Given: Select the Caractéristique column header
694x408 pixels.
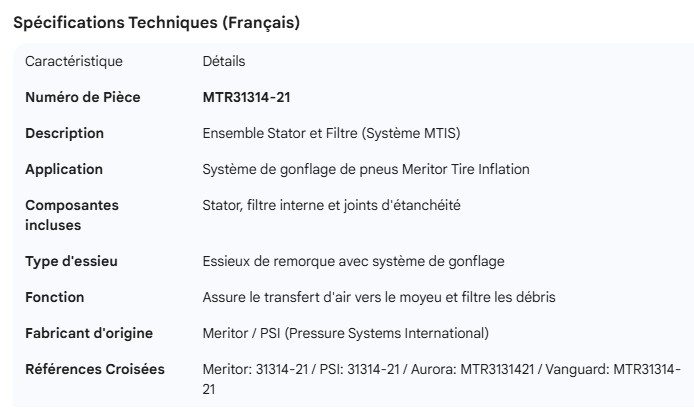Looking at the screenshot, I should (x=73, y=61).
